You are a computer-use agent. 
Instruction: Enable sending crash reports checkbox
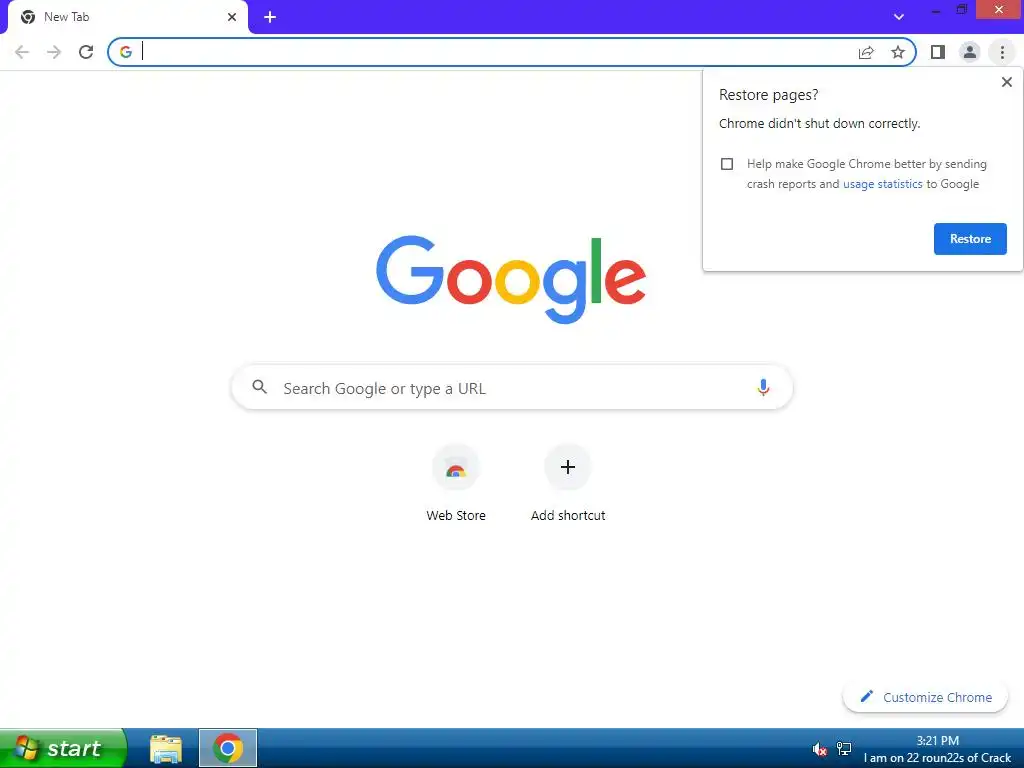click(727, 164)
